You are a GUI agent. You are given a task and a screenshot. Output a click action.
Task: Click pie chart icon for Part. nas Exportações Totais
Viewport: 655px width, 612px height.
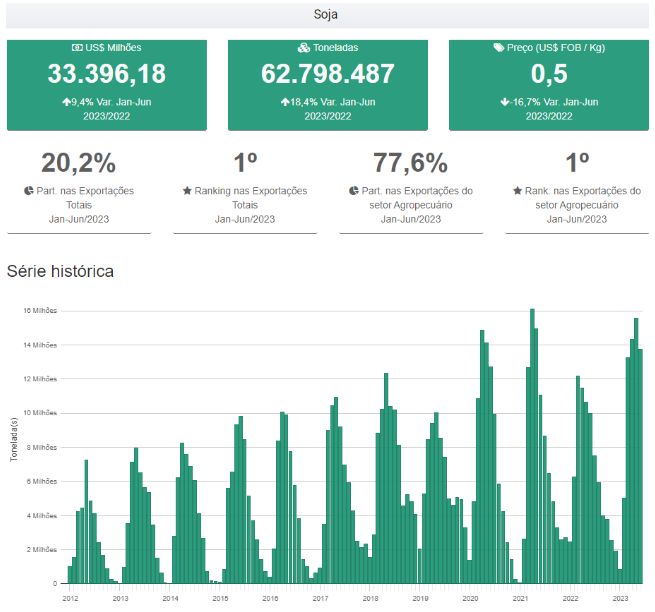coord(29,191)
